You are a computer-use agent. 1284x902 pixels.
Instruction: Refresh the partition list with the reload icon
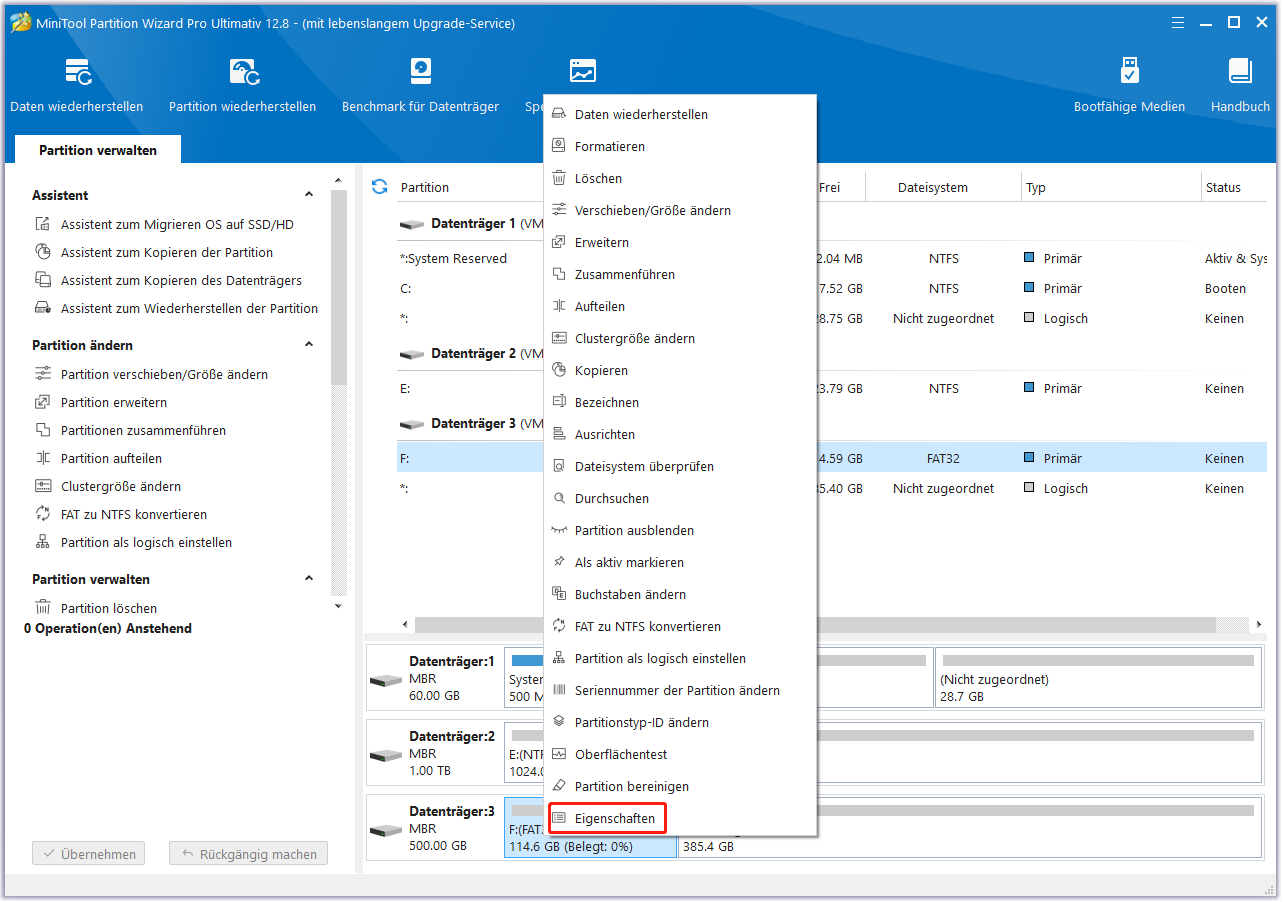379,187
